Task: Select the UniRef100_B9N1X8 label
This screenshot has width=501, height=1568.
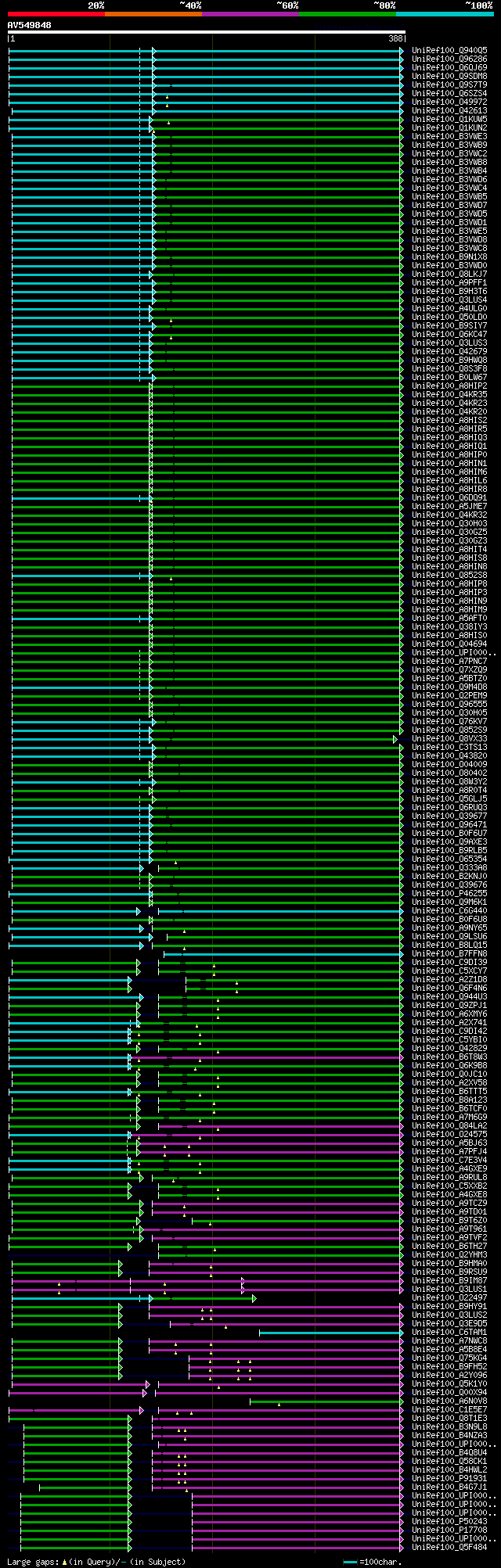Action: pos(449,257)
